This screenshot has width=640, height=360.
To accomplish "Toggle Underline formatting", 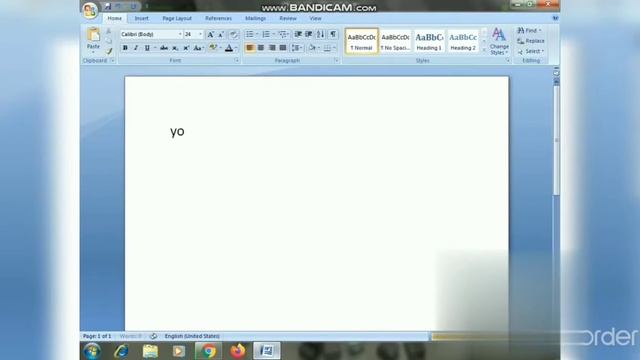I will coord(147,48).
